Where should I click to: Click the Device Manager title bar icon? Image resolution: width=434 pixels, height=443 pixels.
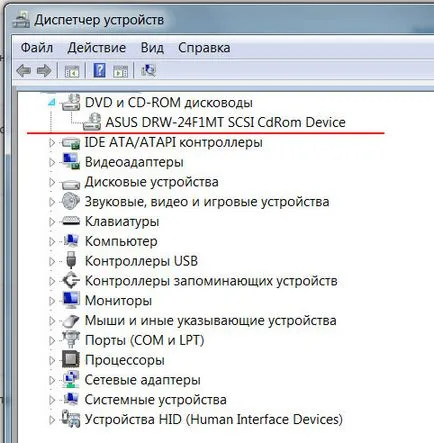21,19
